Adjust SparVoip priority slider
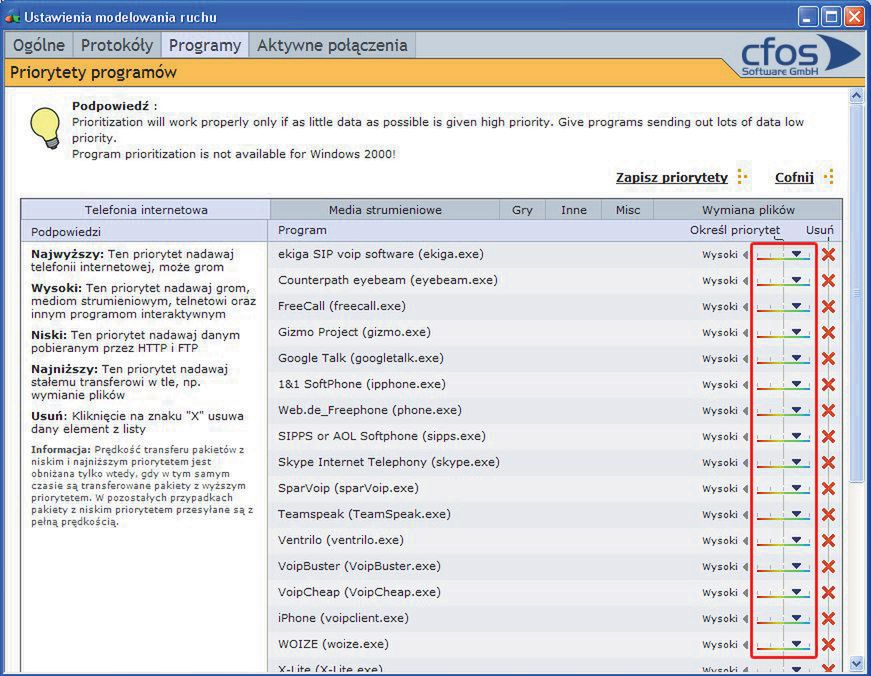The width and height of the screenshot is (871, 676). (x=783, y=489)
